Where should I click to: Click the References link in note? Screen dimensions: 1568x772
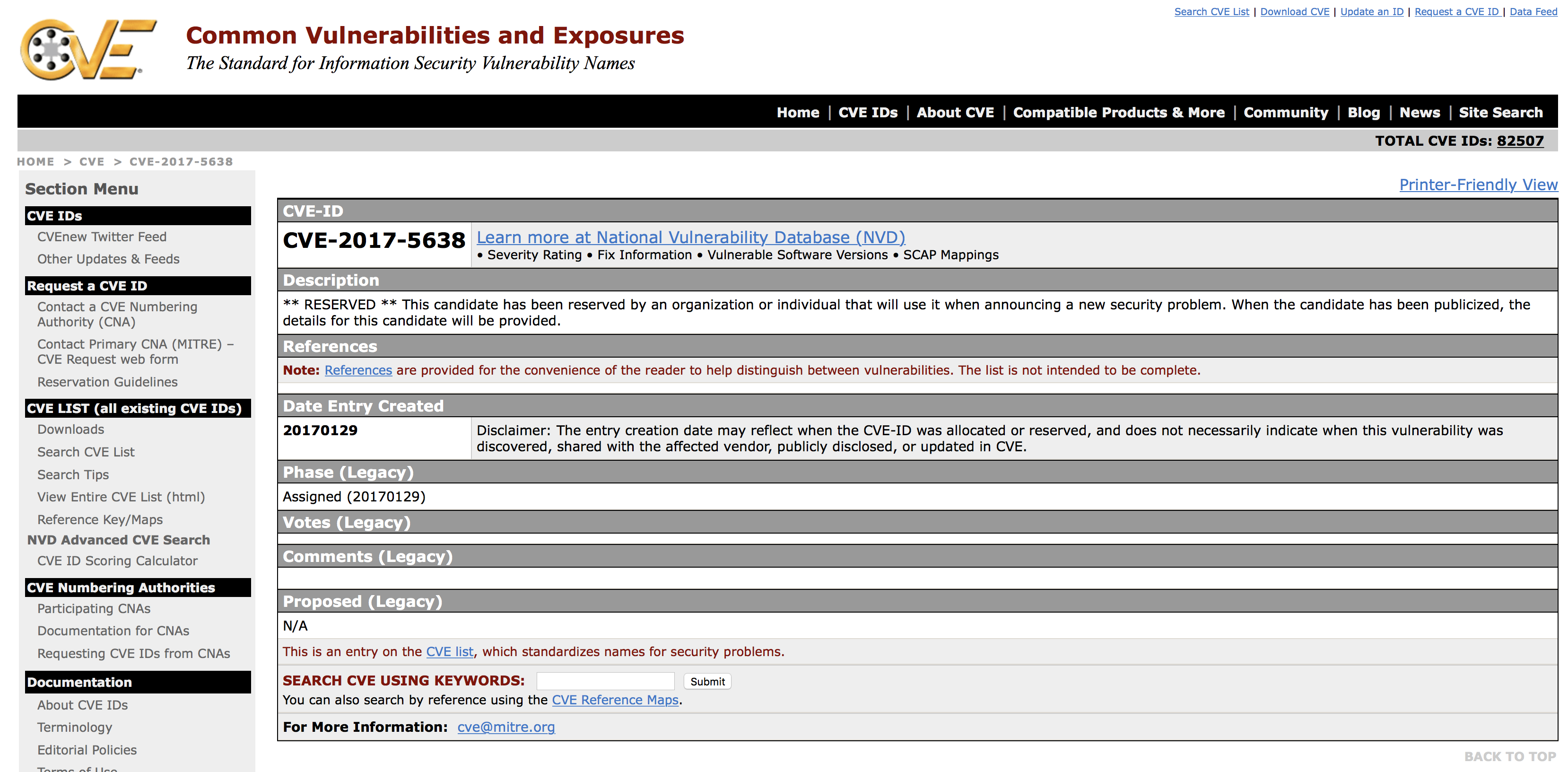[x=358, y=370]
